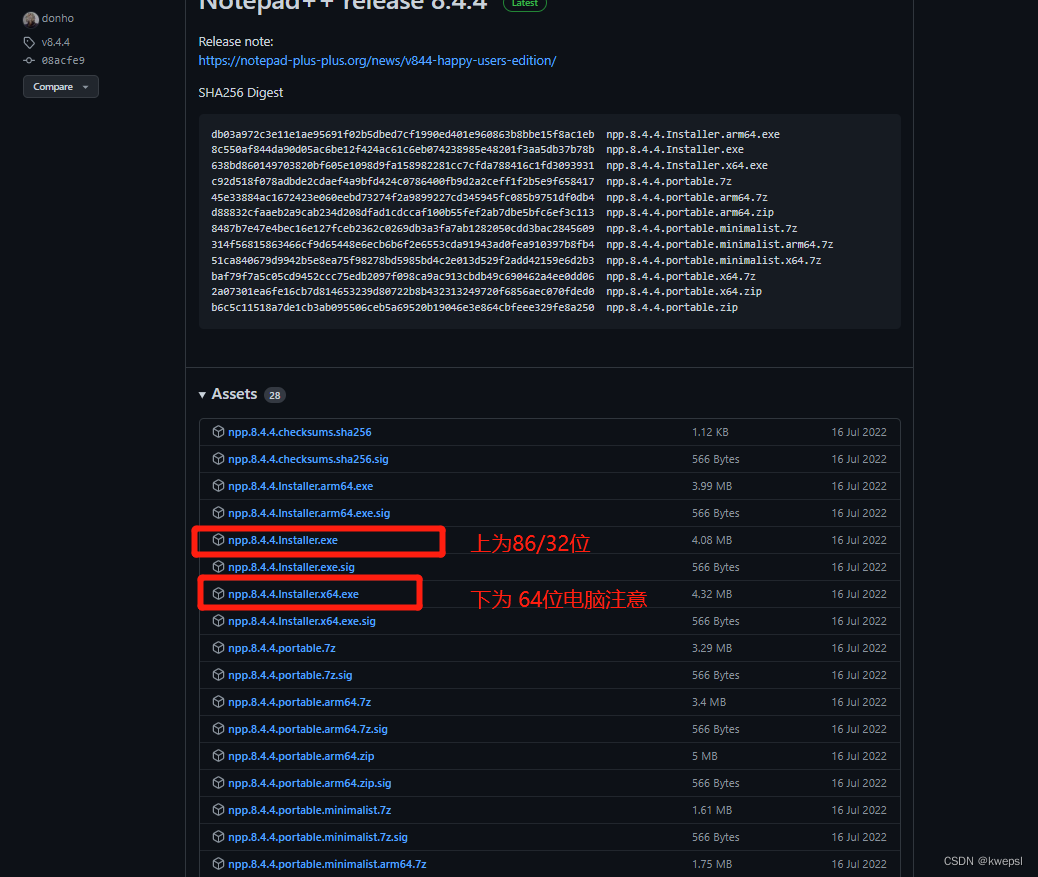
Task: Download npp.8.4.4.Installer.x64.exe.sig
Action: [302, 622]
